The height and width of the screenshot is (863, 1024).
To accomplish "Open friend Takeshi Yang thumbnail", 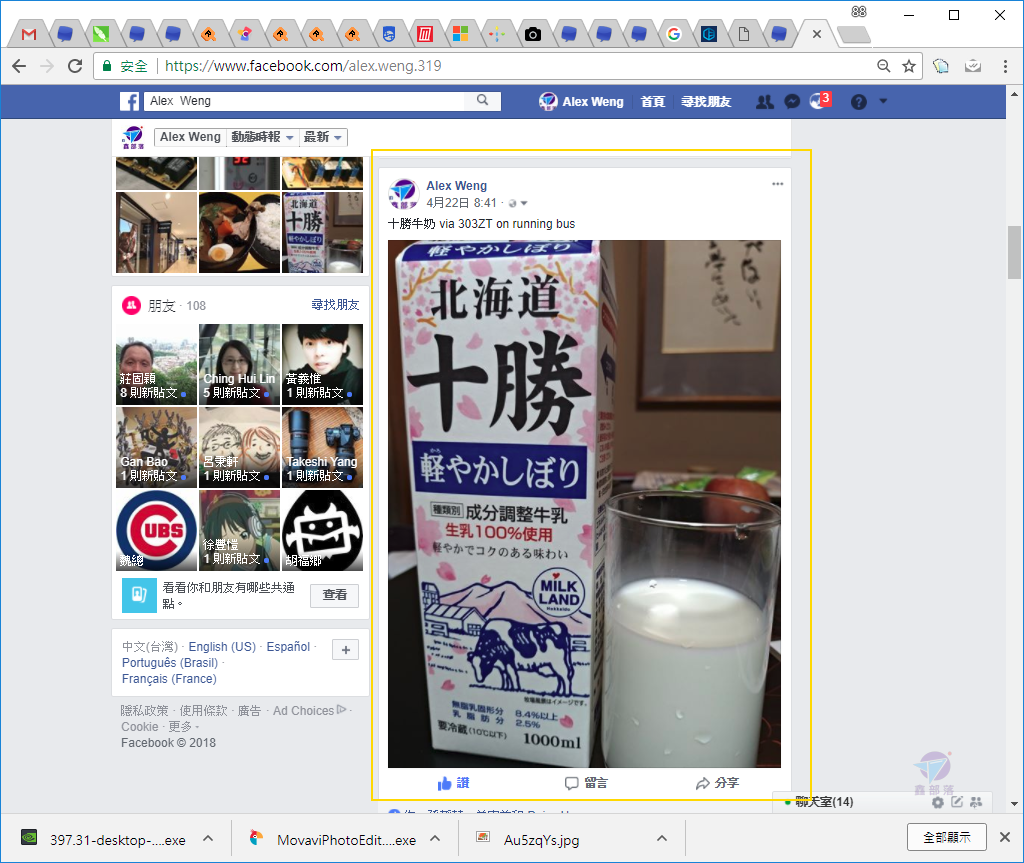I will point(323,448).
